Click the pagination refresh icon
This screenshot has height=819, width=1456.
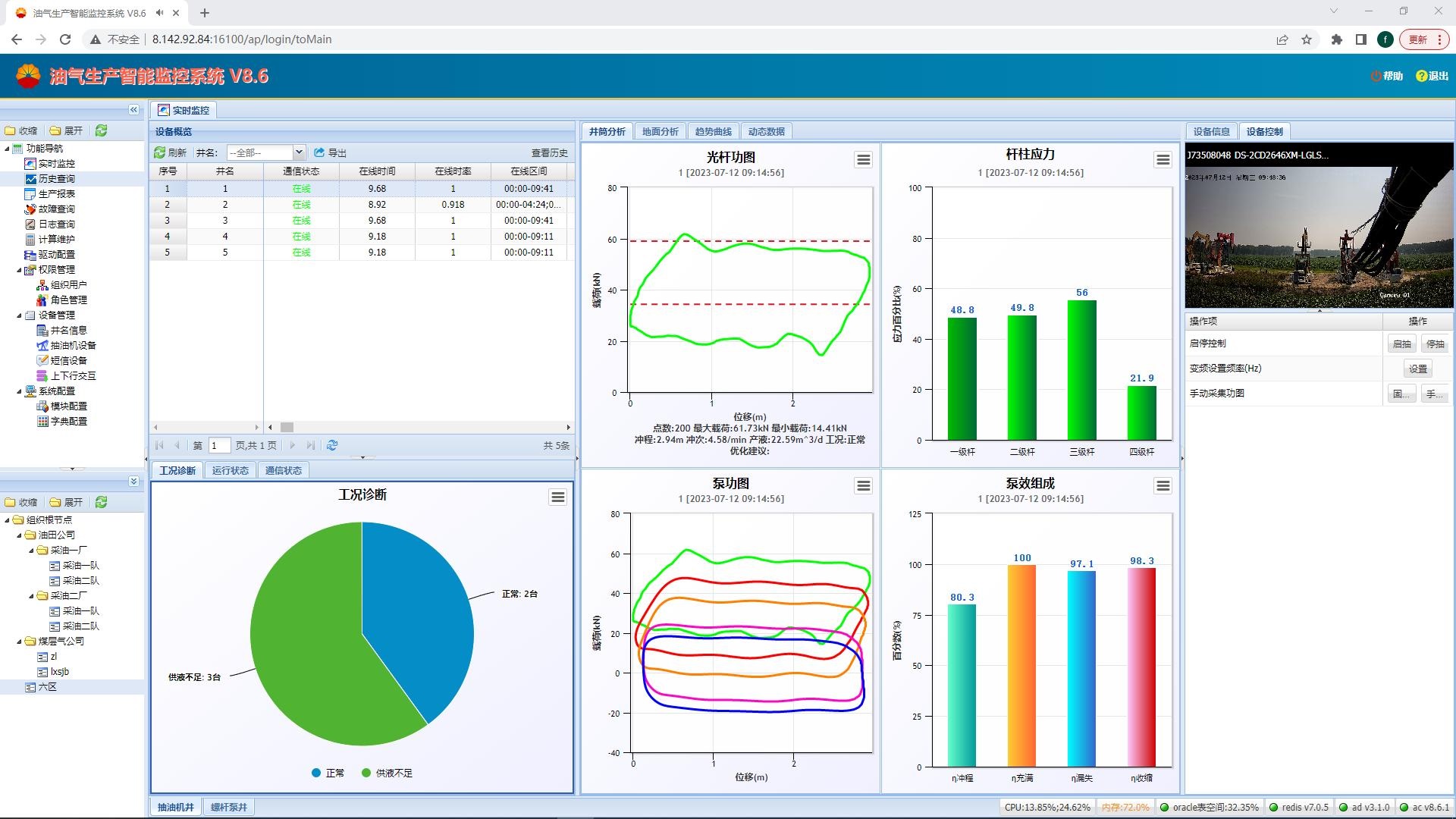point(332,445)
